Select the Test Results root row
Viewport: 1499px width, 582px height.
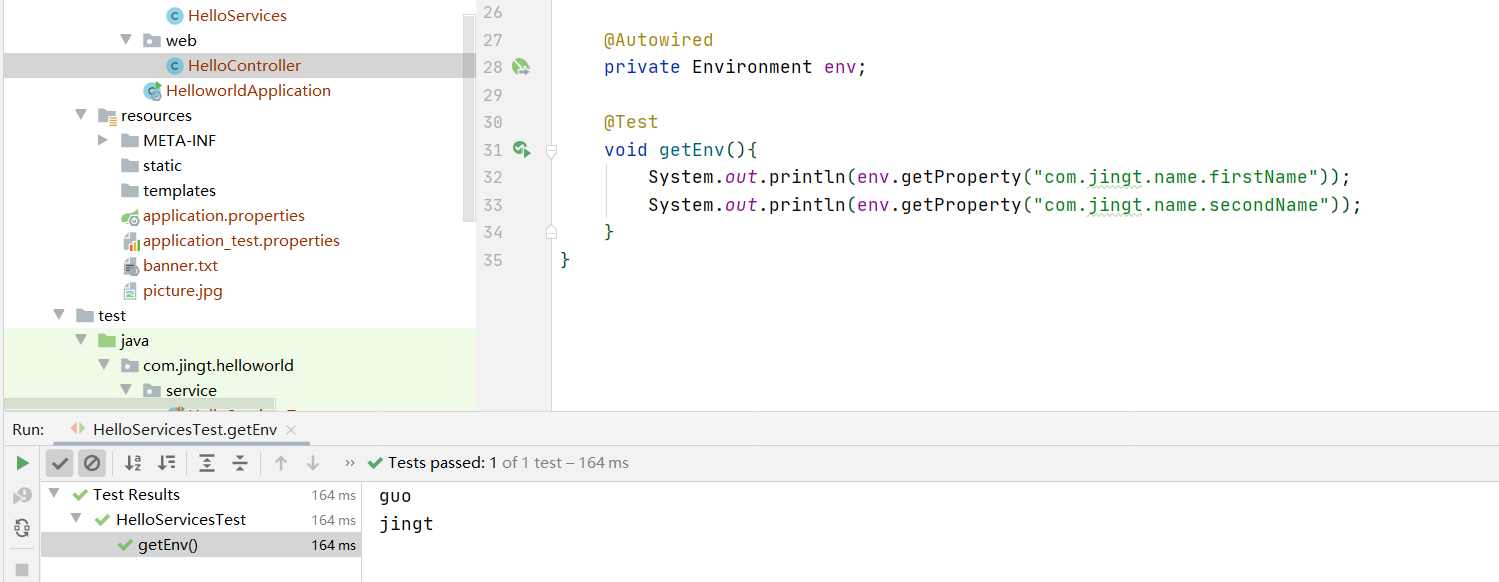(x=200, y=494)
